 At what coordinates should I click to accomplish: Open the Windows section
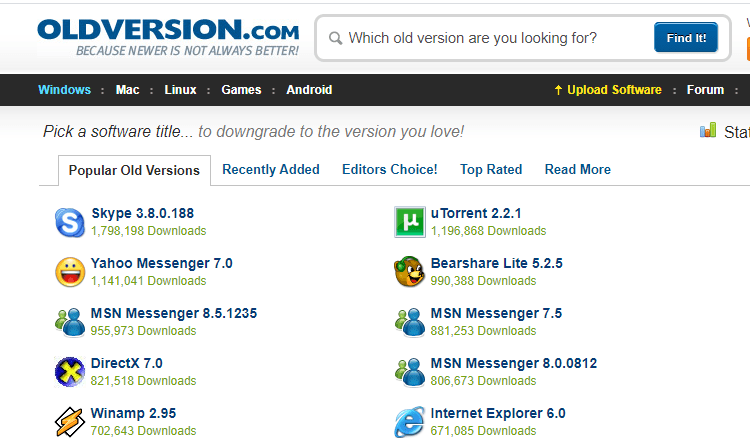pos(65,90)
